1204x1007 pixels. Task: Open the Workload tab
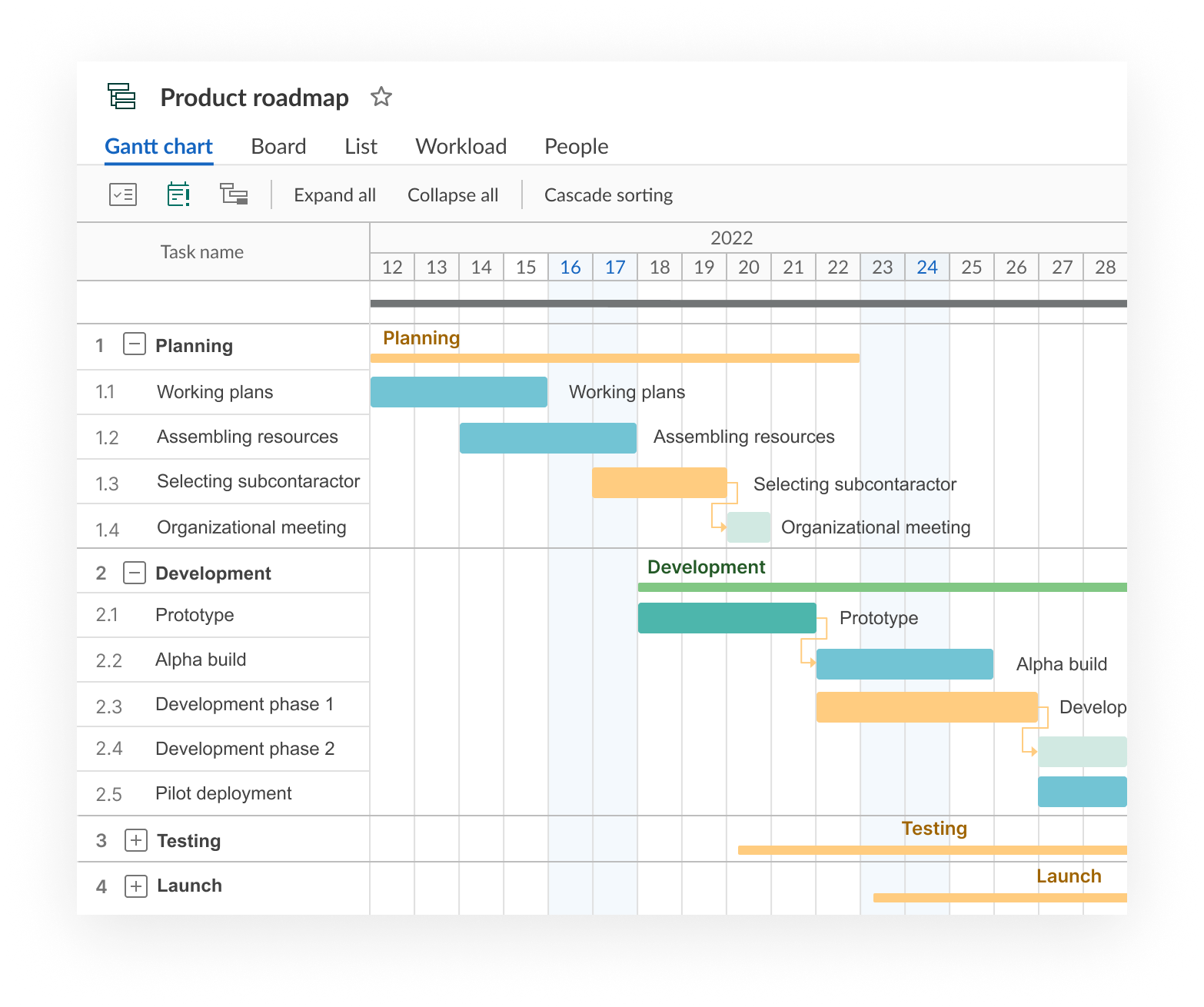(461, 146)
